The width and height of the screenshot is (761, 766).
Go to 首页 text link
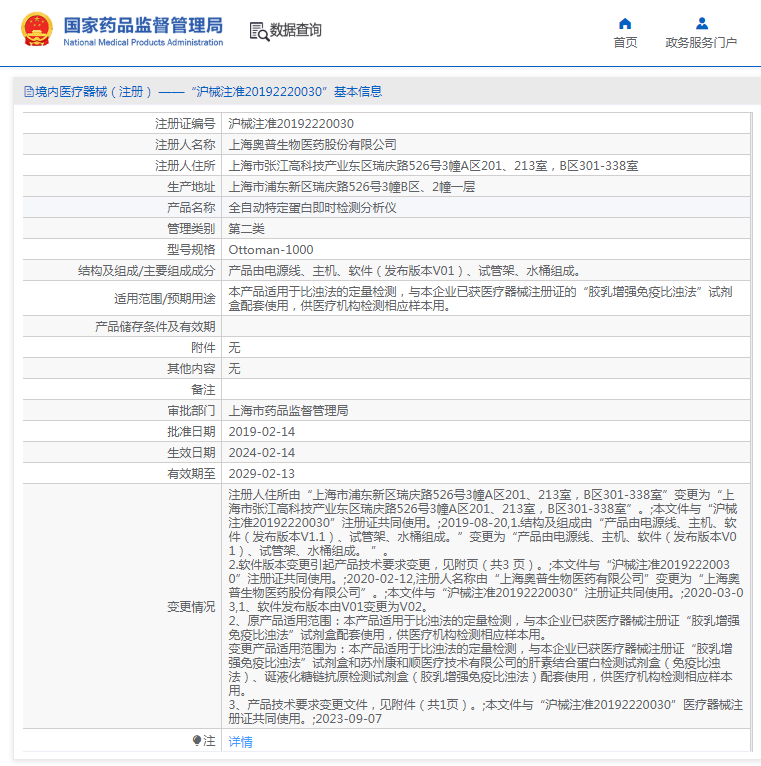625,43
